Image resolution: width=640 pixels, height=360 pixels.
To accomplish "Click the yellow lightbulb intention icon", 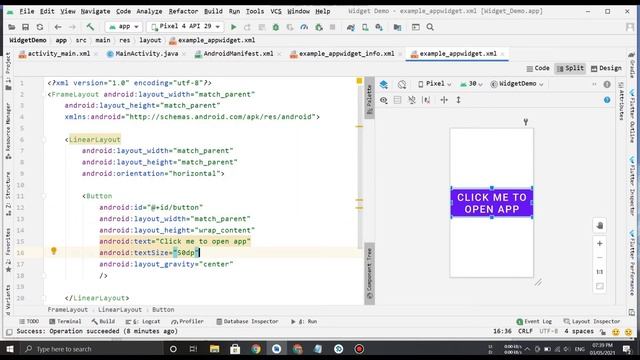I will coord(53,251).
